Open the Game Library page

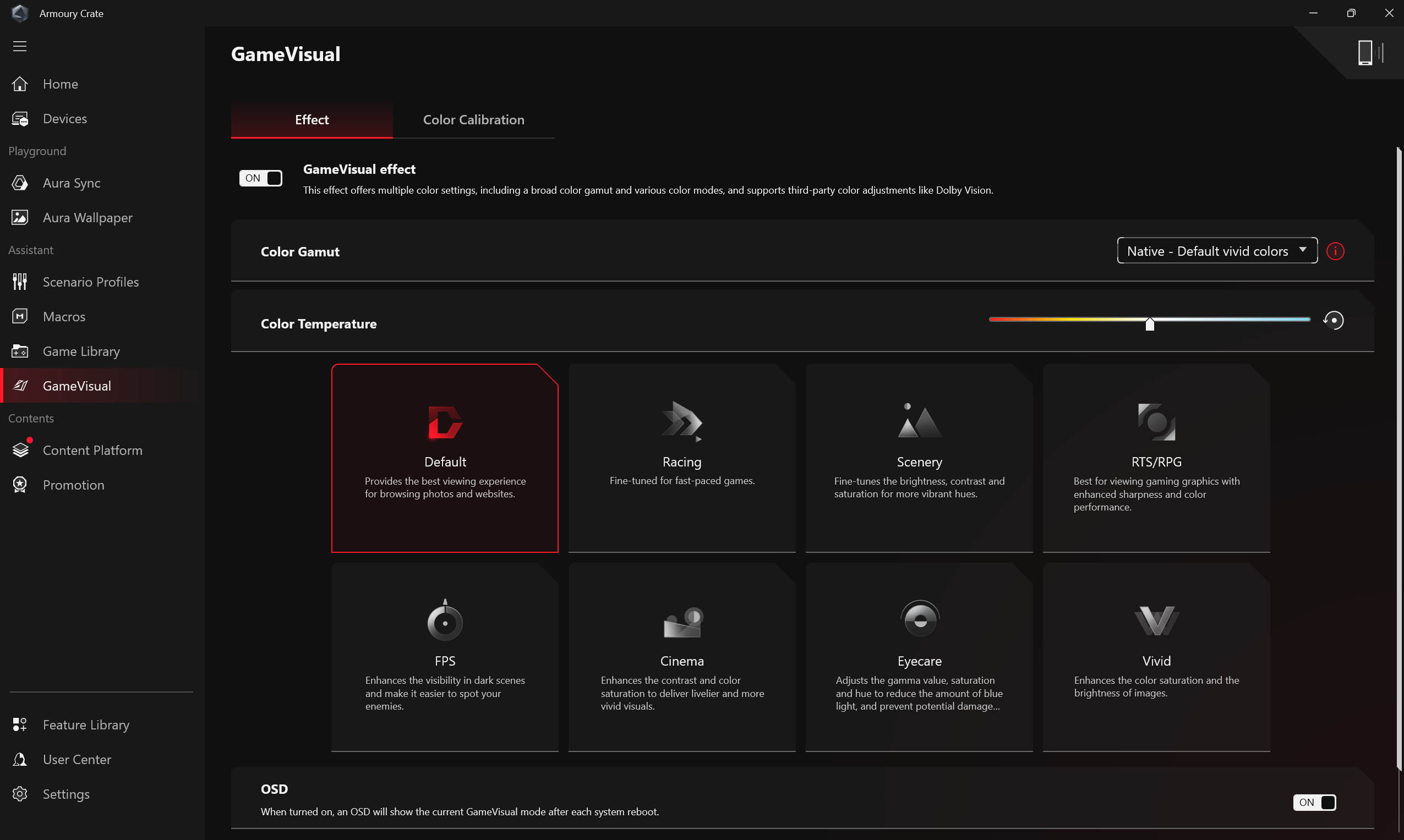[81, 352]
